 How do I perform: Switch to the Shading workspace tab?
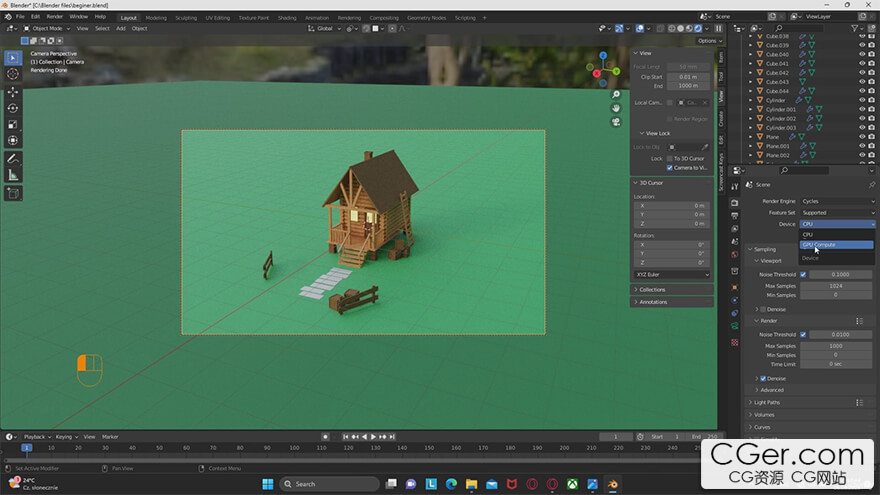tap(287, 18)
